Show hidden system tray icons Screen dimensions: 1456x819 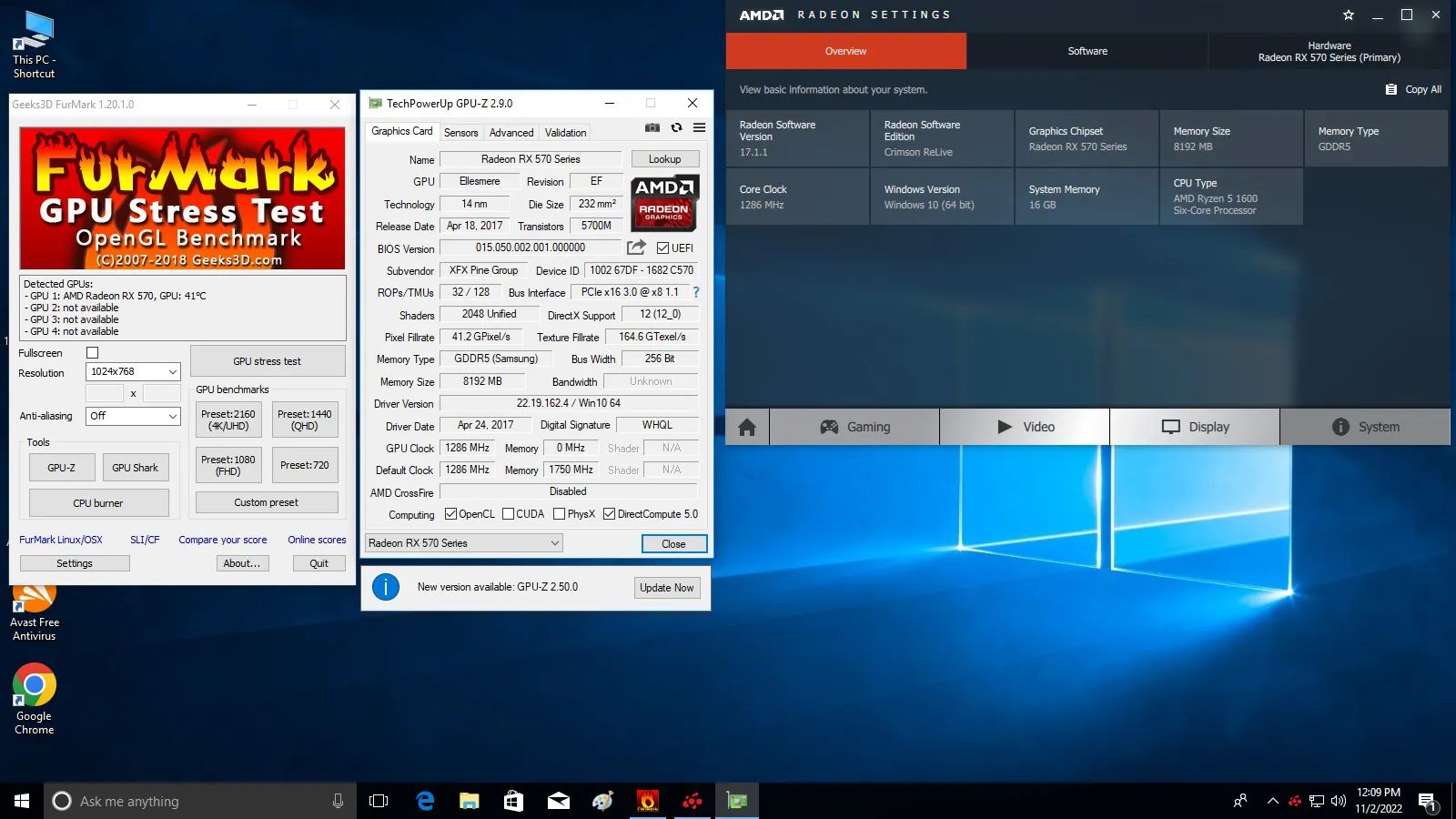coord(1272,801)
